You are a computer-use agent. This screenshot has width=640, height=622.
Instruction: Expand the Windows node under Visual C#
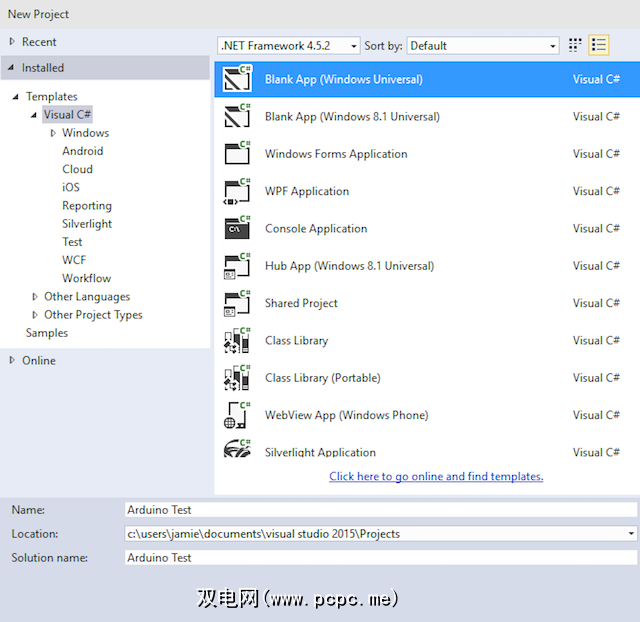tap(54, 133)
